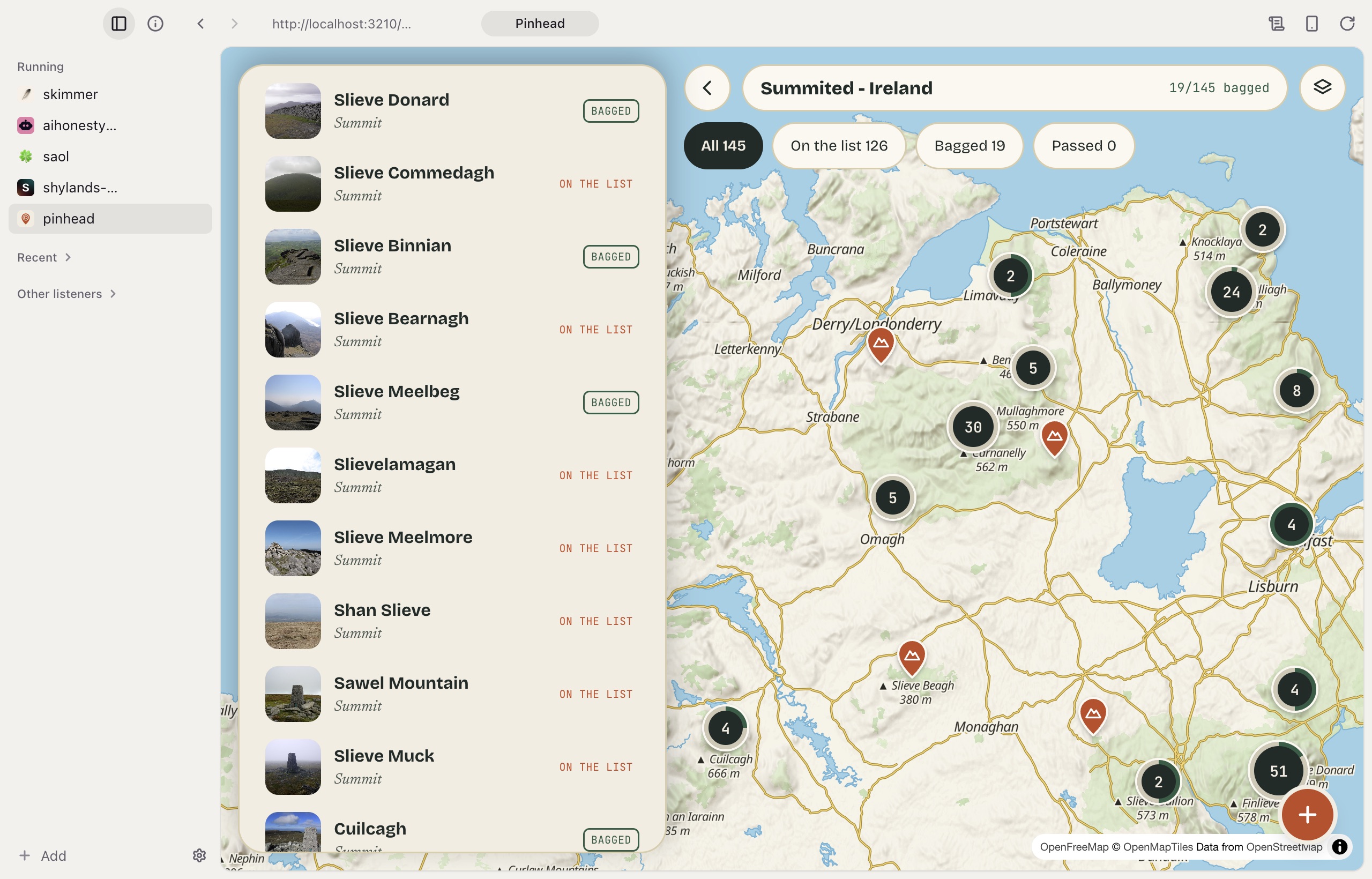Screen dimensions: 1372x879
Task: Filter by On the list 126
Action: pos(838,146)
